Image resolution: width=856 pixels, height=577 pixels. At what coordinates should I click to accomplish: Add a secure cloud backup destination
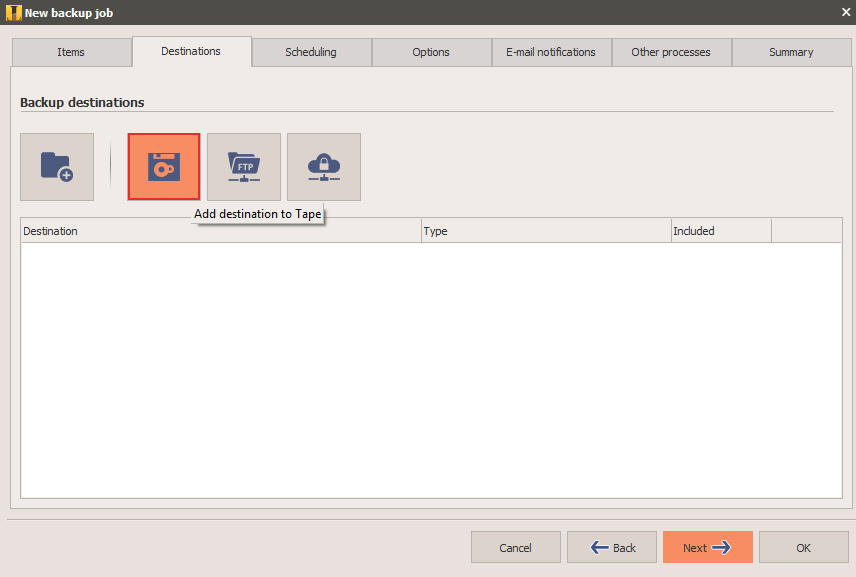point(323,166)
